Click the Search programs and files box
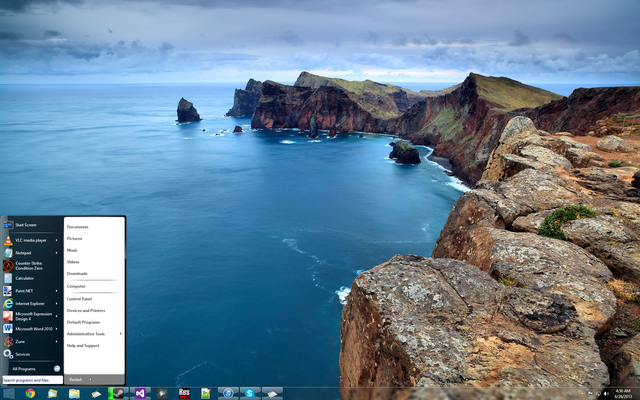The image size is (640, 400). pyautogui.click(x=33, y=380)
